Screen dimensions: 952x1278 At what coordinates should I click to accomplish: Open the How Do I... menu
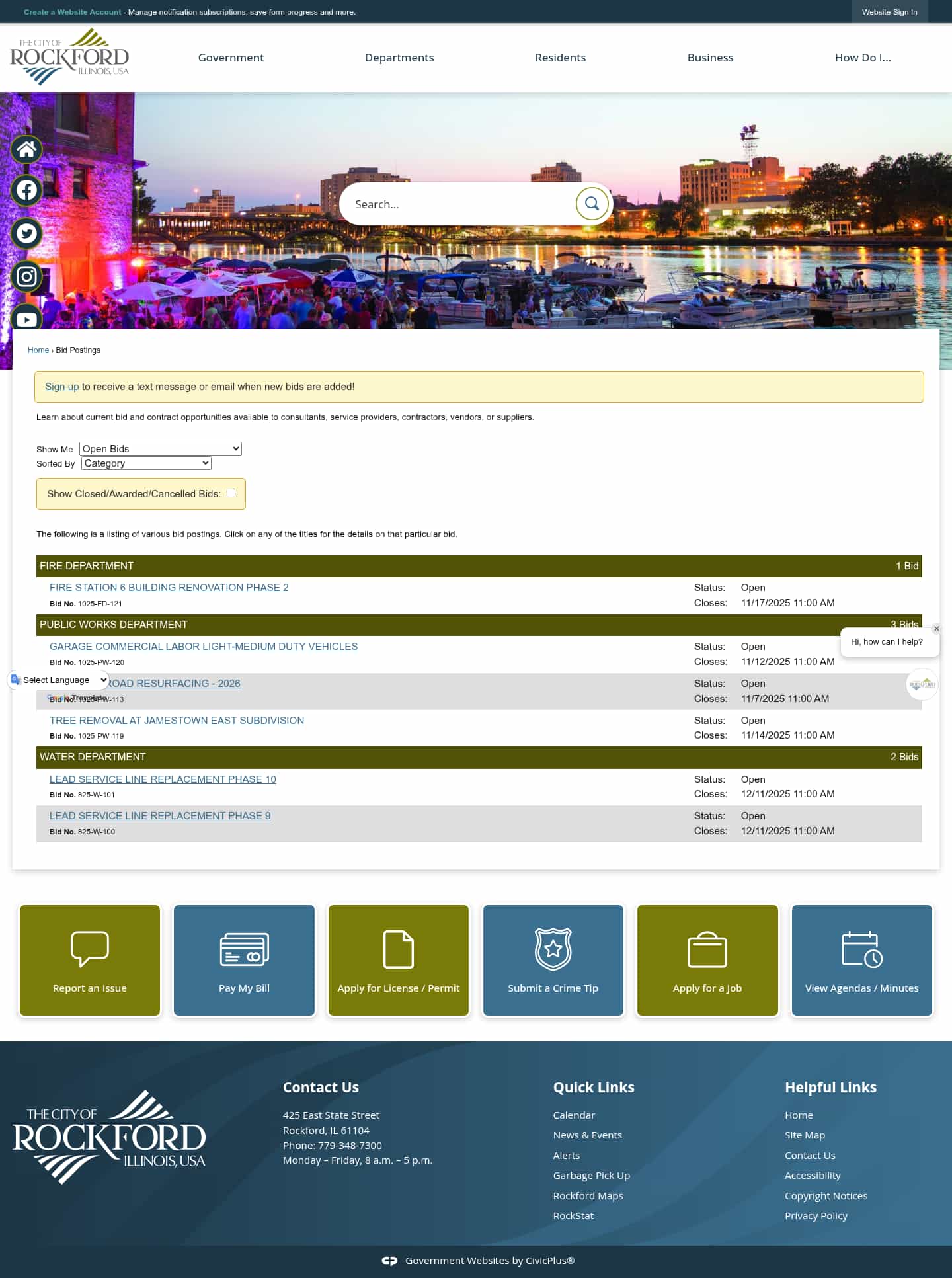[x=863, y=58]
